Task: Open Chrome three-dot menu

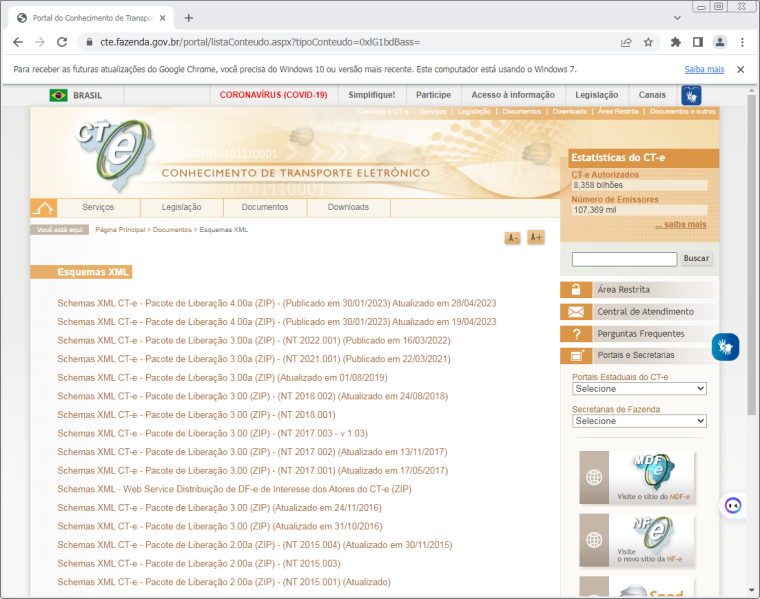Action: 742,42
